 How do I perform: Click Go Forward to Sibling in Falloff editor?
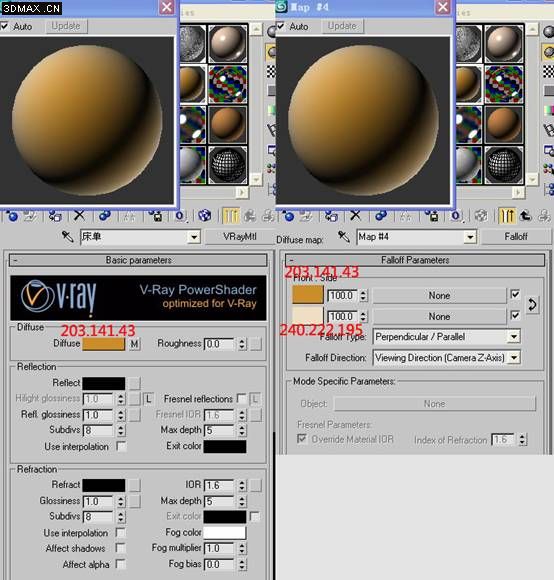coord(544,216)
